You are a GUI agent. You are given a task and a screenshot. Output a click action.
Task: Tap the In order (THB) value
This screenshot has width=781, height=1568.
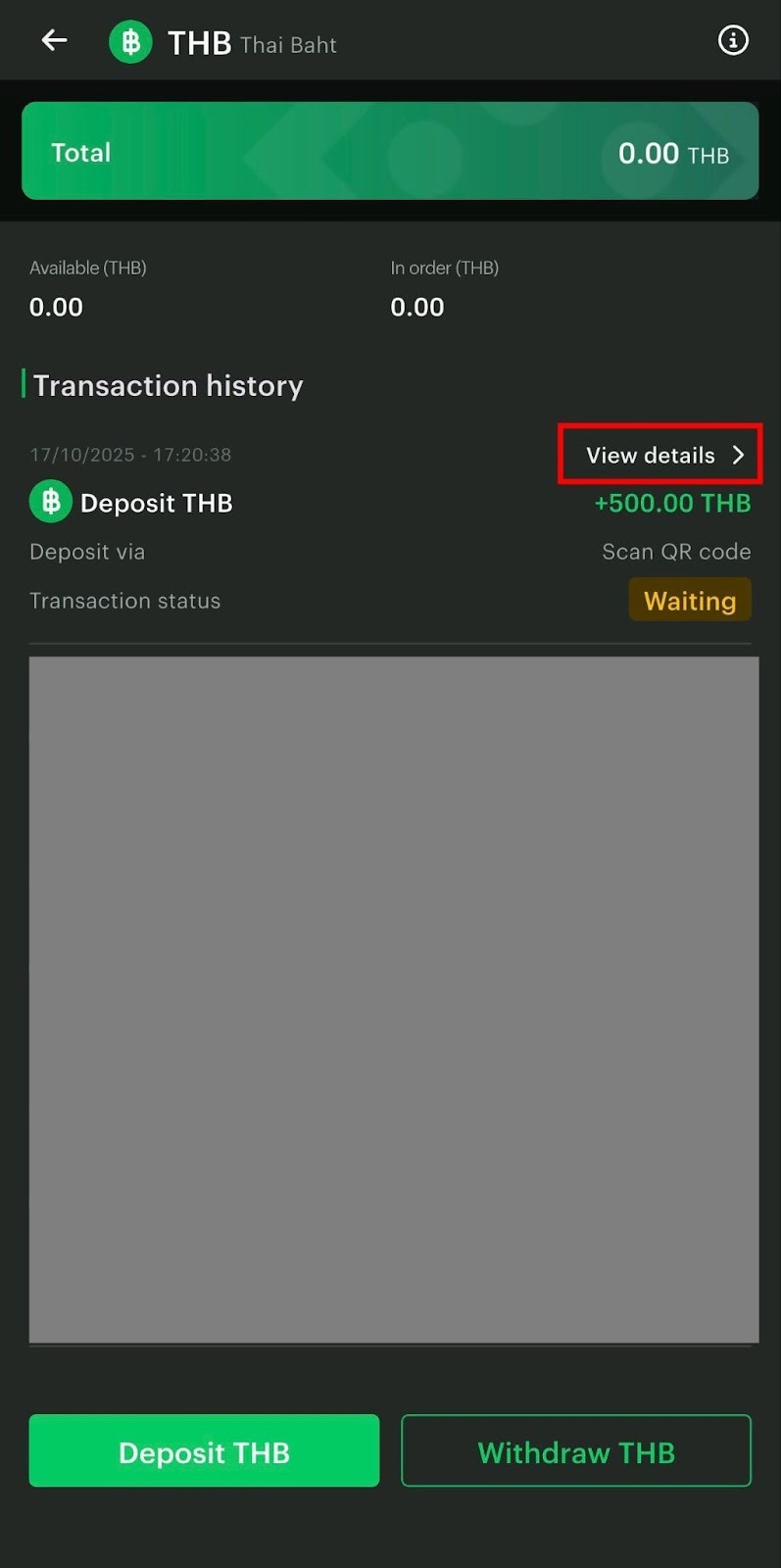click(417, 307)
